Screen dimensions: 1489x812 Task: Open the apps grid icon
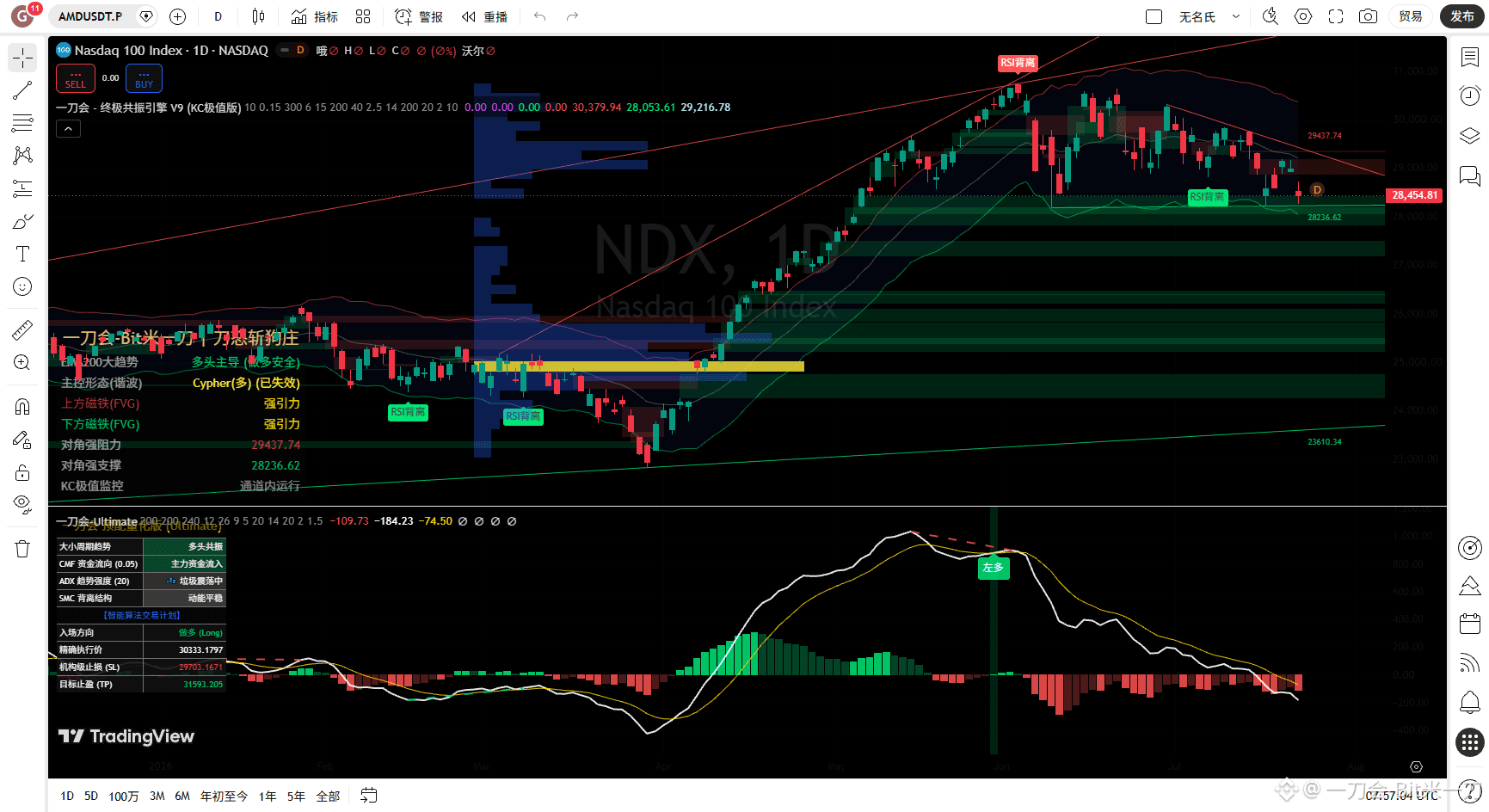[1470, 742]
